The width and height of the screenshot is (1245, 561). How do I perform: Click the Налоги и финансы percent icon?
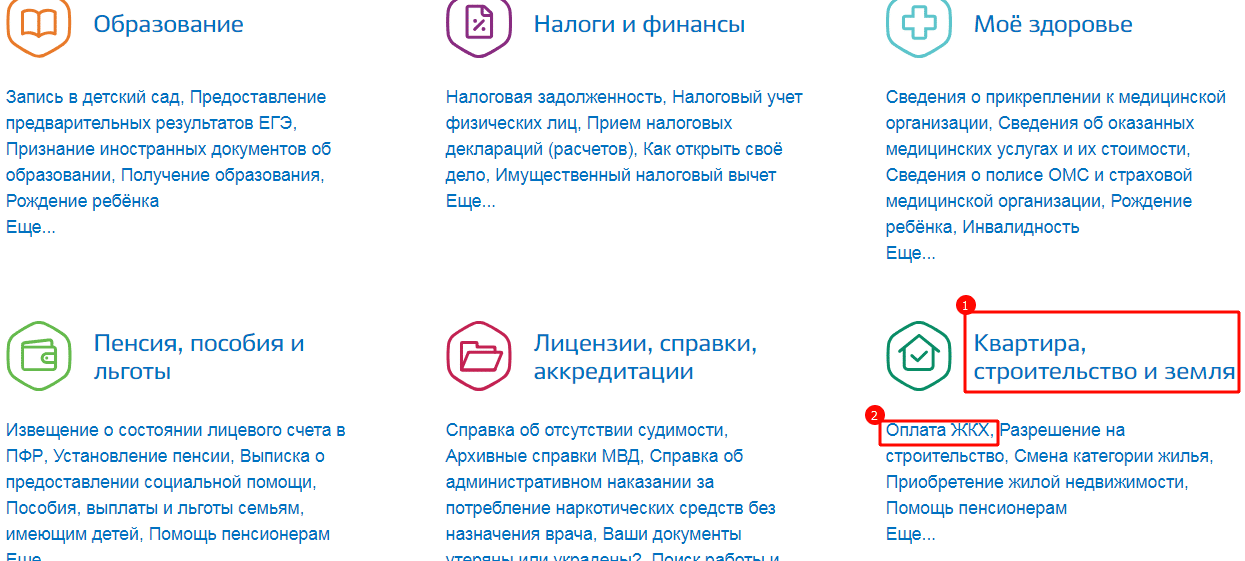pyautogui.click(x=478, y=25)
